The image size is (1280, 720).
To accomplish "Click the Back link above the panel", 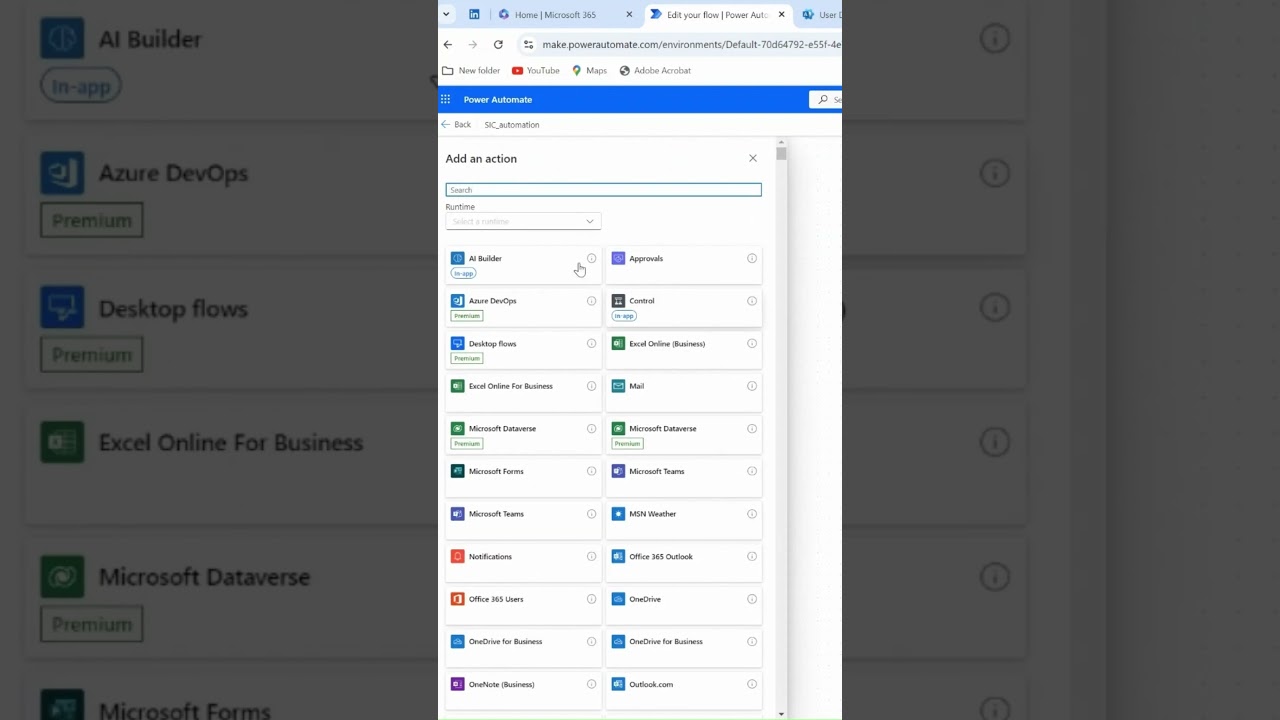I will (x=456, y=125).
